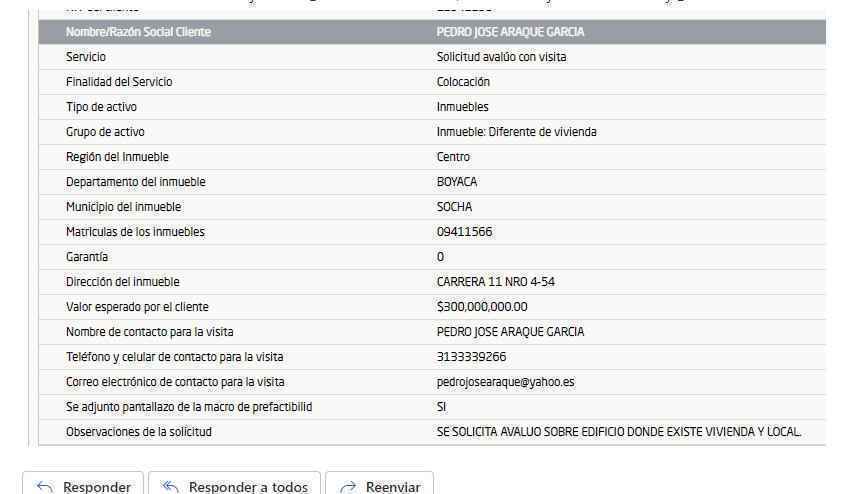Click the email pedrojosearaque@yahoo.es

tap(505, 382)
